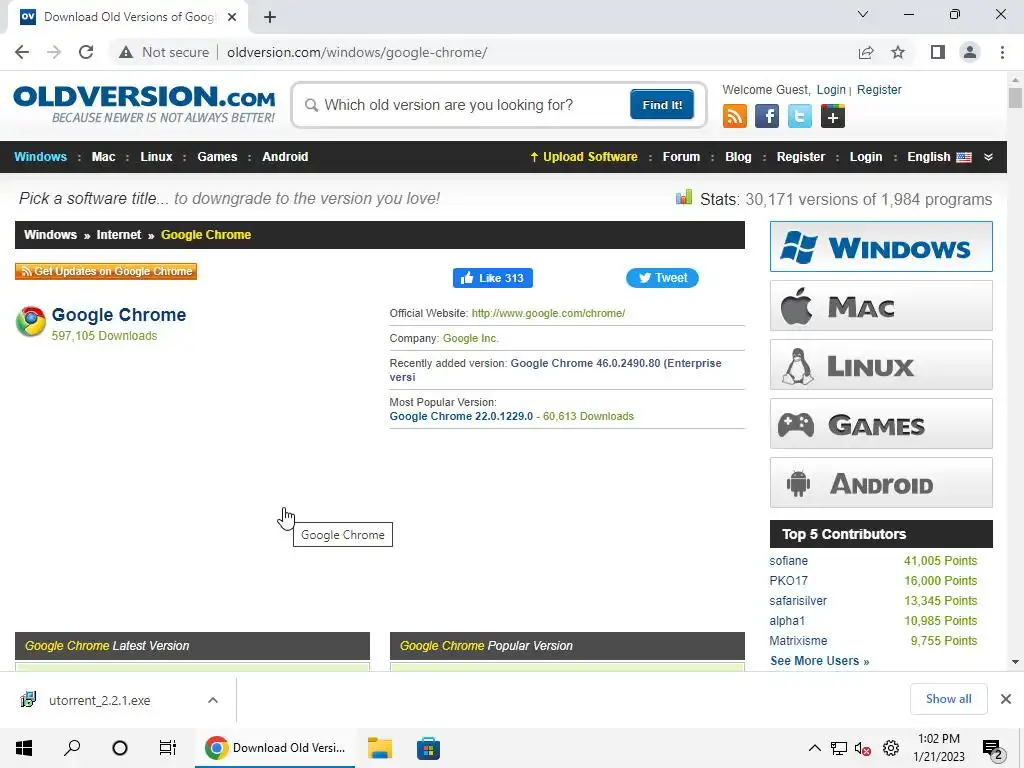
Task: Click the dark plus share icon in the header
Action: point(833,116)
